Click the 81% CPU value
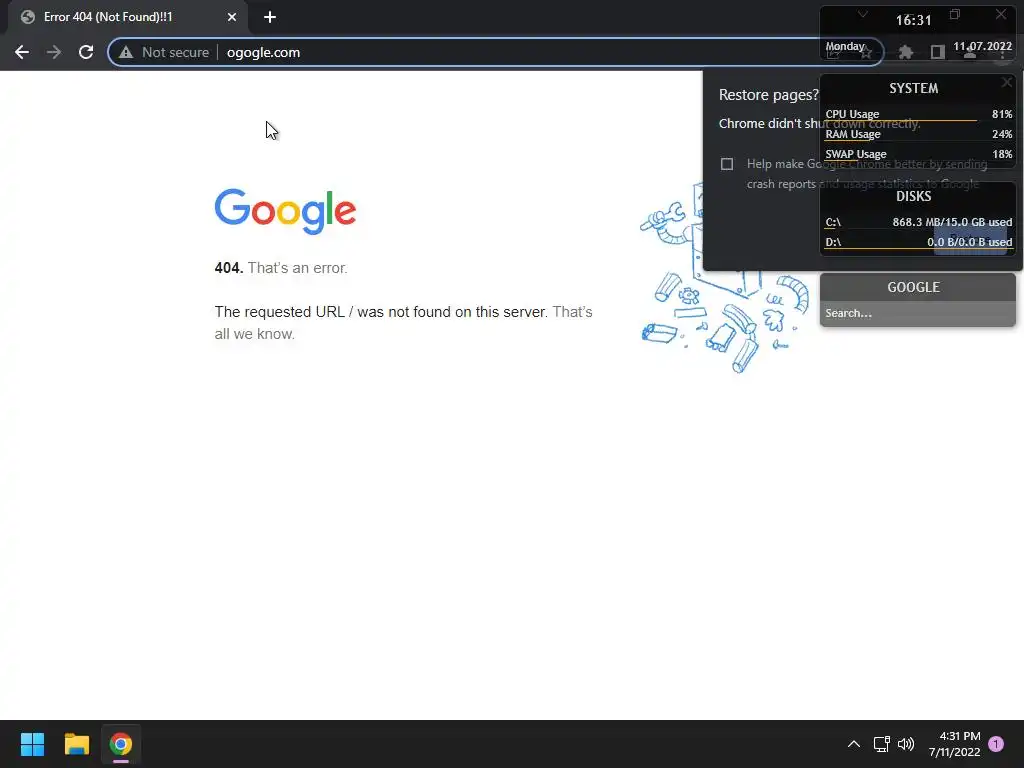1024x768 pixels. [x=1002, y=114]
